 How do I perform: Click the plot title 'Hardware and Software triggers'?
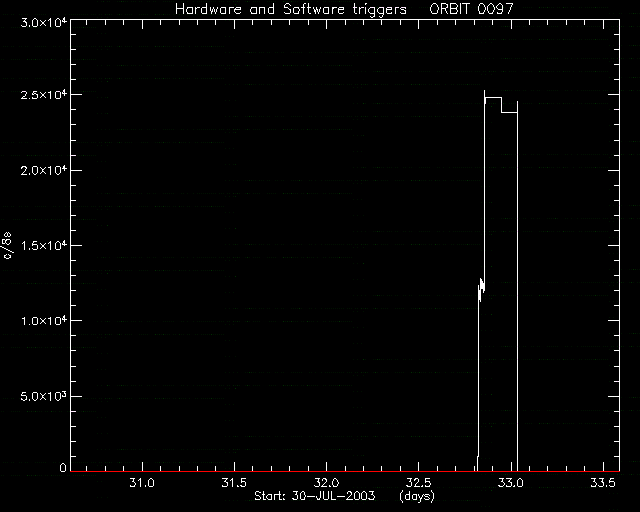coord(291,10)
